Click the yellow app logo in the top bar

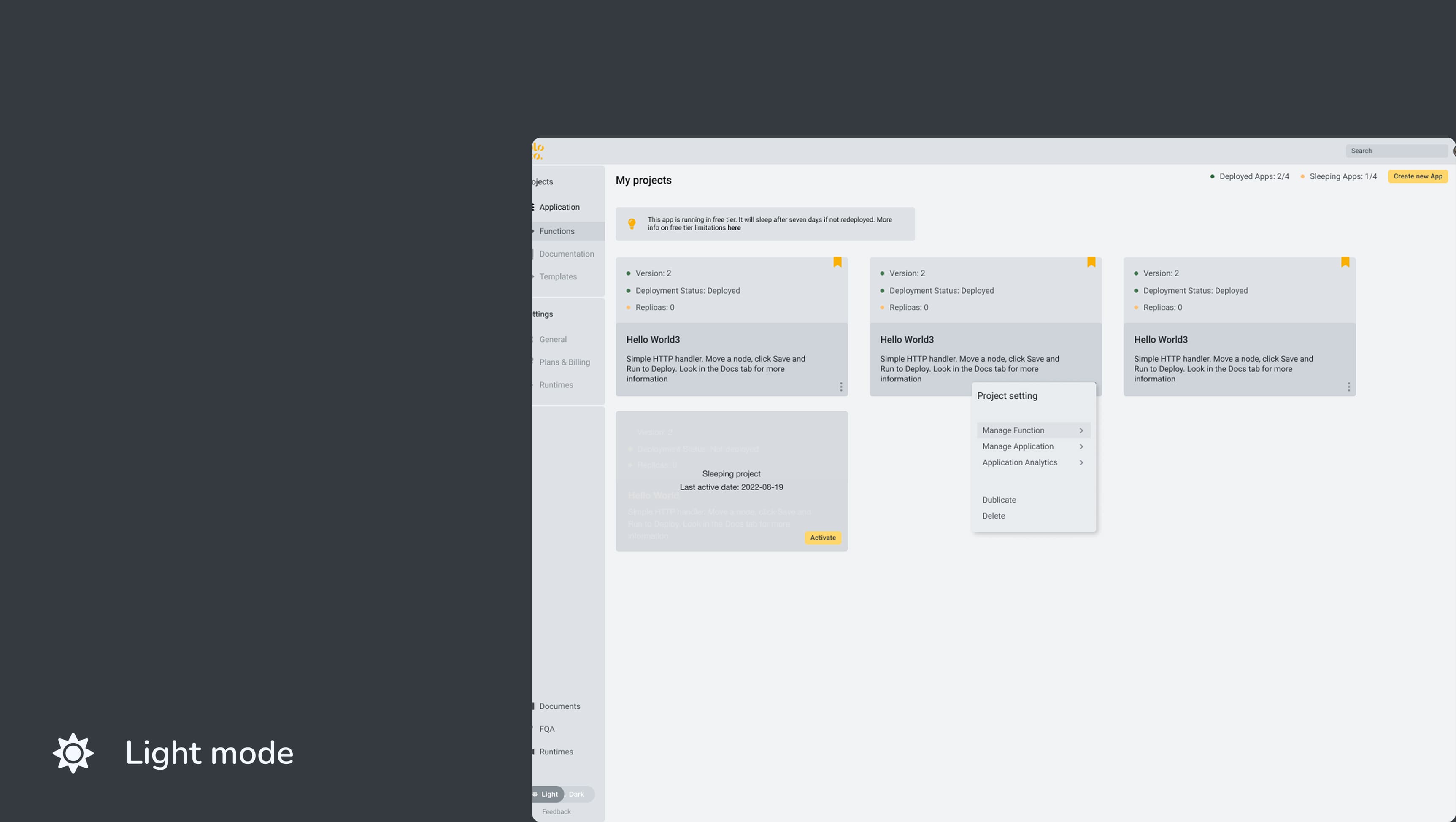[x=538, y=151]
